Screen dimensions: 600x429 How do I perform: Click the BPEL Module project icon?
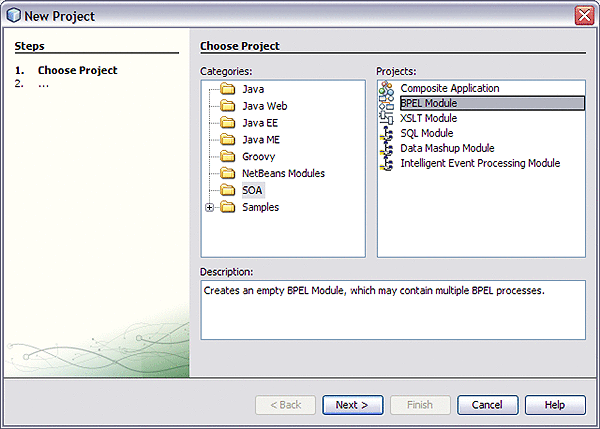pyautogui.click(x=386, y=103)
